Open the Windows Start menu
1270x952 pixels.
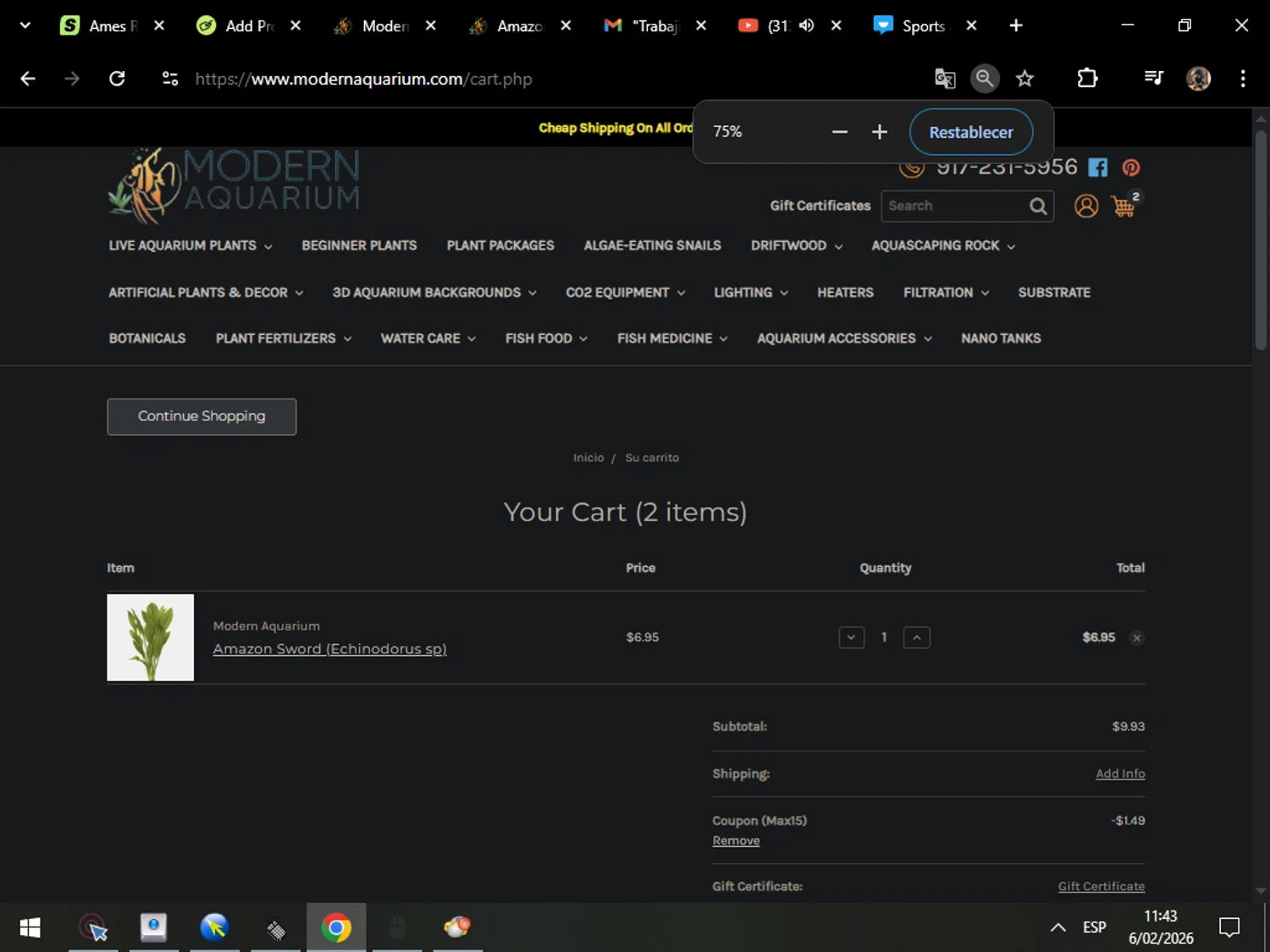(x=30, y=928)
